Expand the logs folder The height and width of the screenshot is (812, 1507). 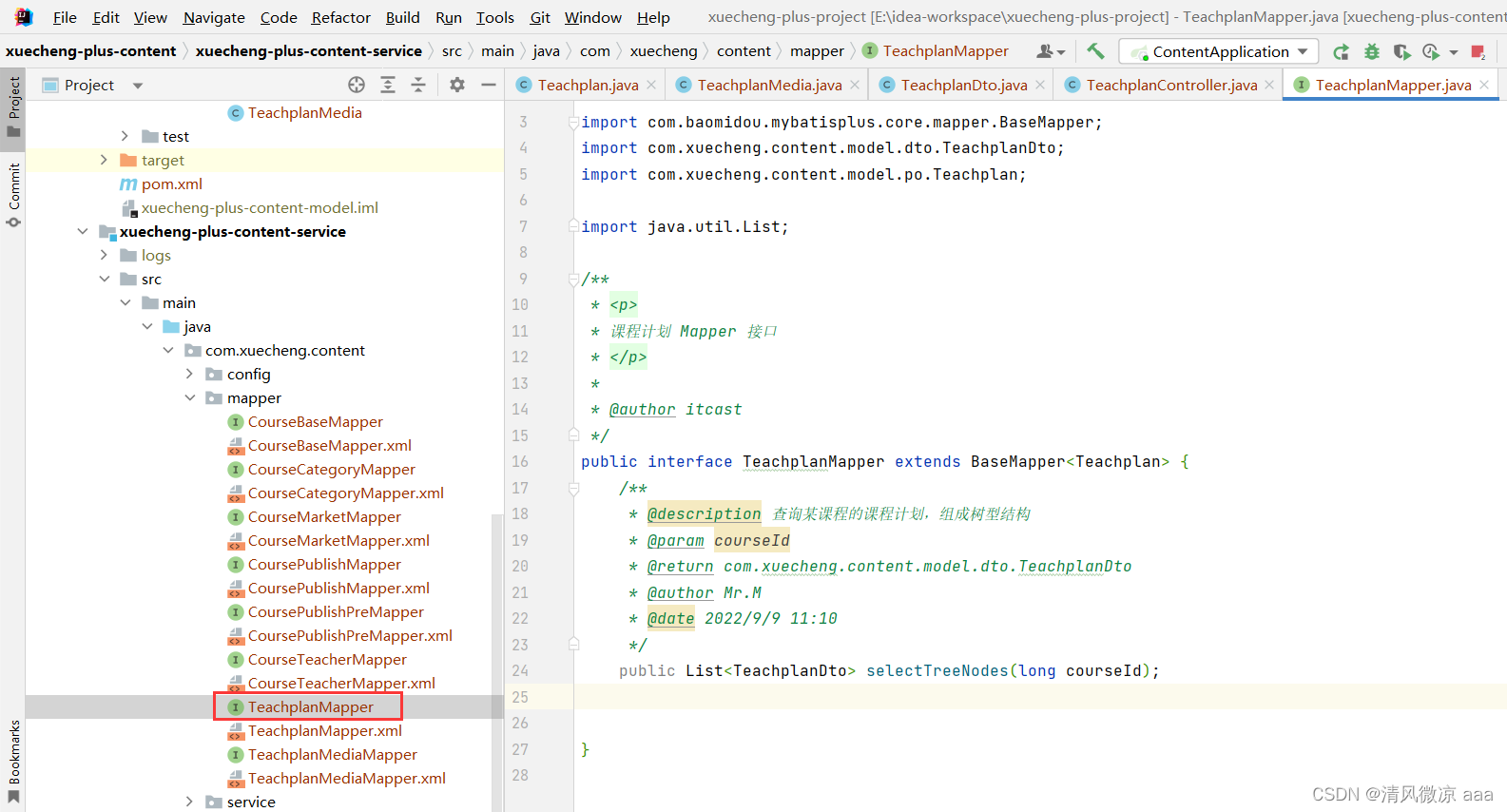[x=104, y=255]
